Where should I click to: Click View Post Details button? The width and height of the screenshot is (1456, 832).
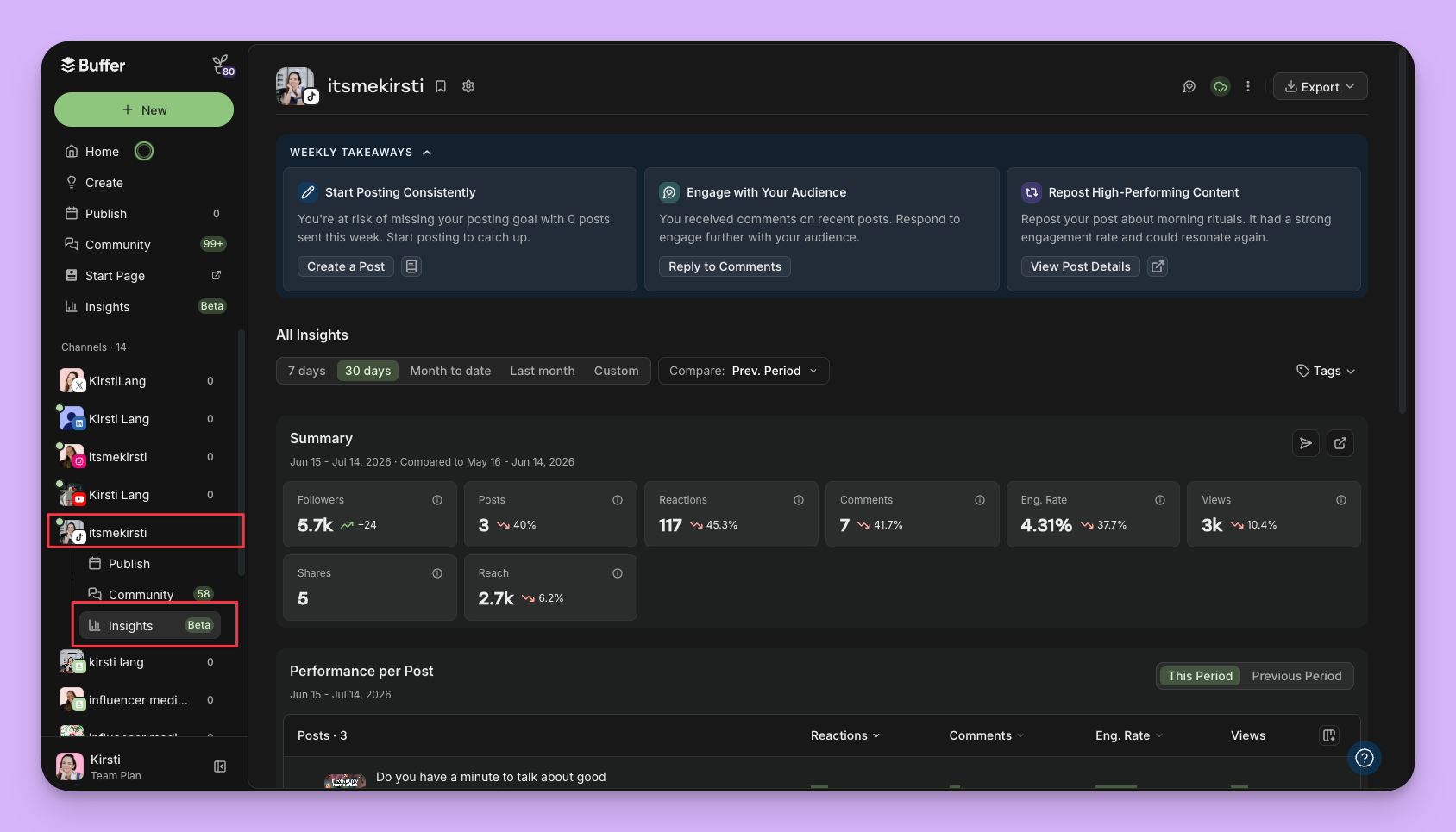click(x=1080, y=266)
